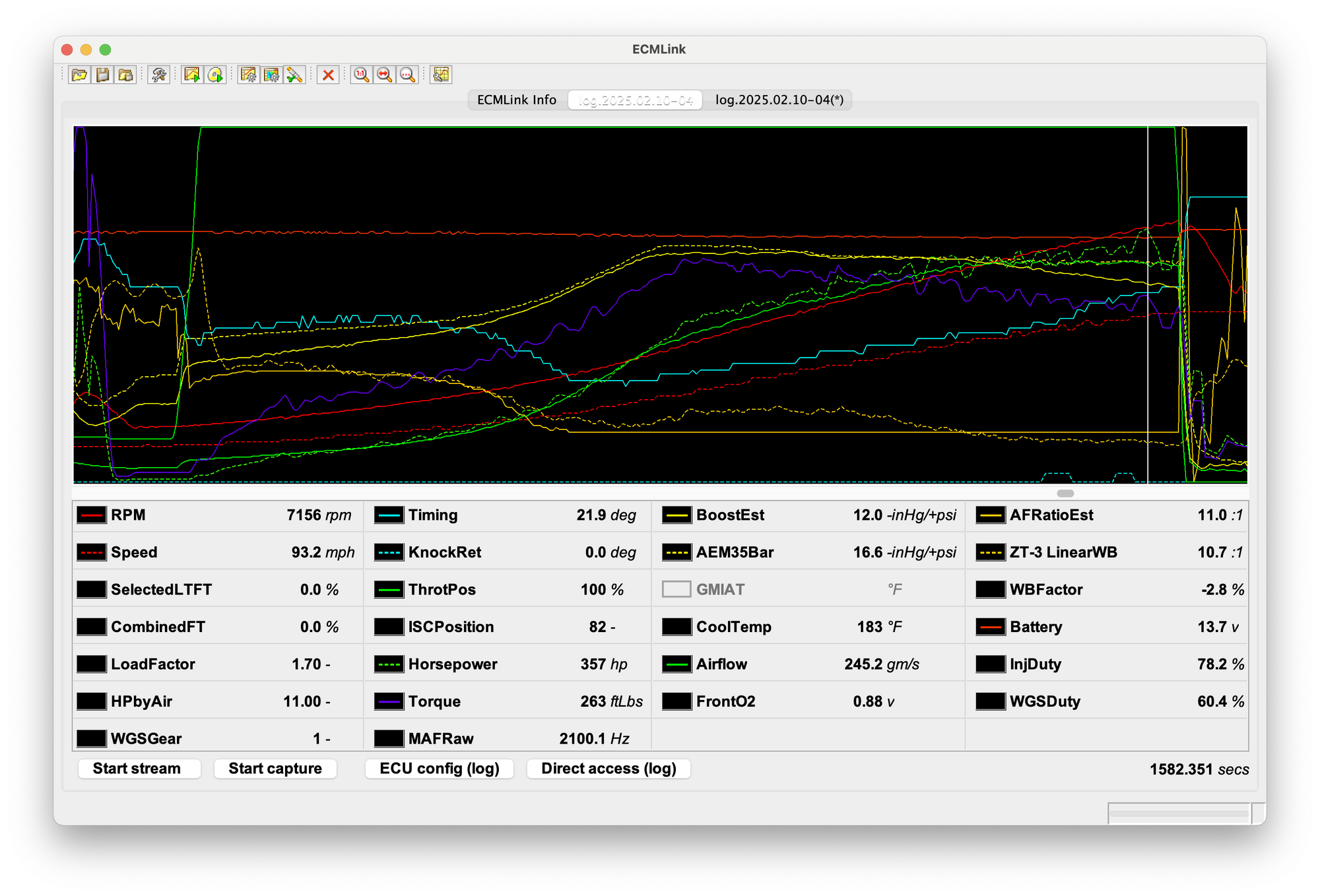Click the white vertical cursor line in graph
This screenshot has width=1320, height=896.
click(x=1148, y=304)
